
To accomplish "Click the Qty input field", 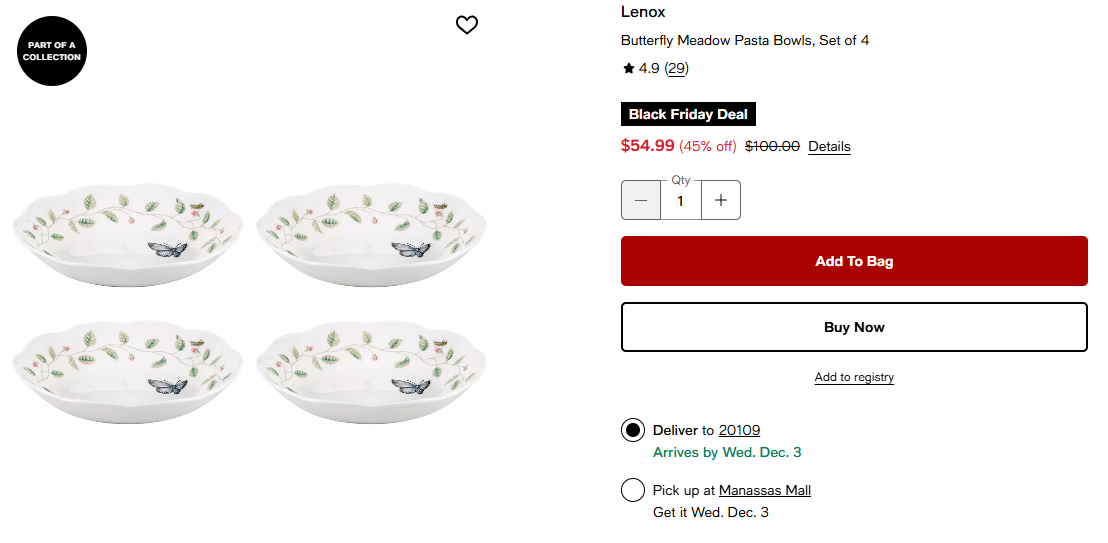I will point(681,200).
